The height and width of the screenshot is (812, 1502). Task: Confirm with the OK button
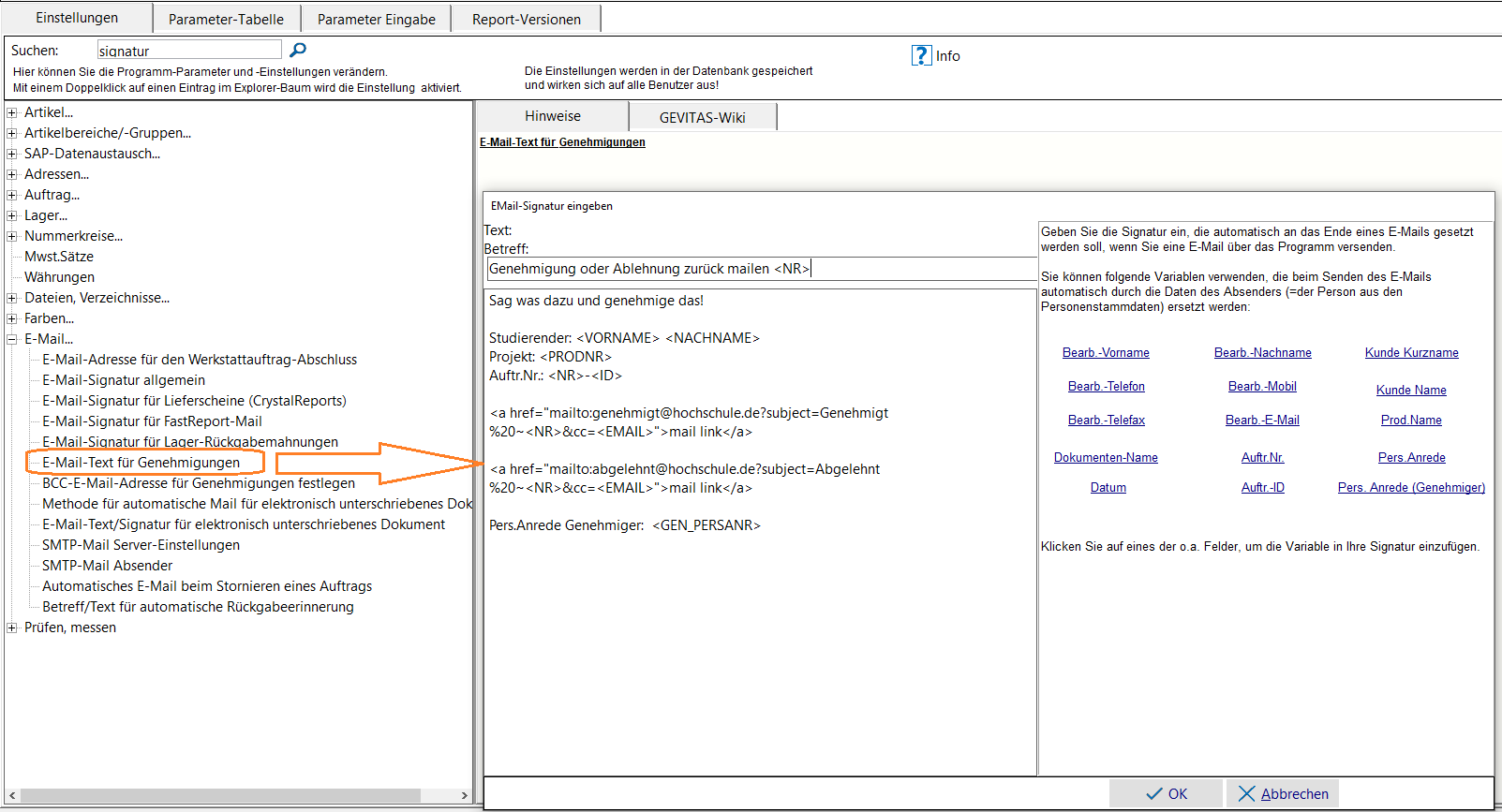(1166, 793)
